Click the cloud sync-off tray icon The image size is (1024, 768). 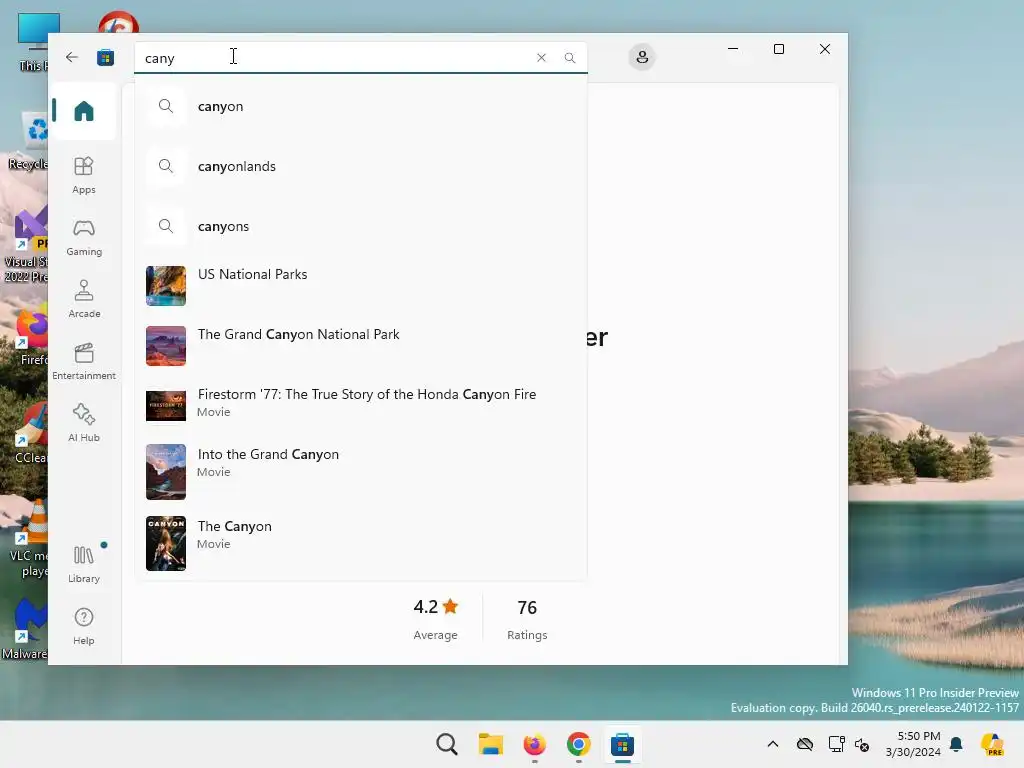click(805, 744)
